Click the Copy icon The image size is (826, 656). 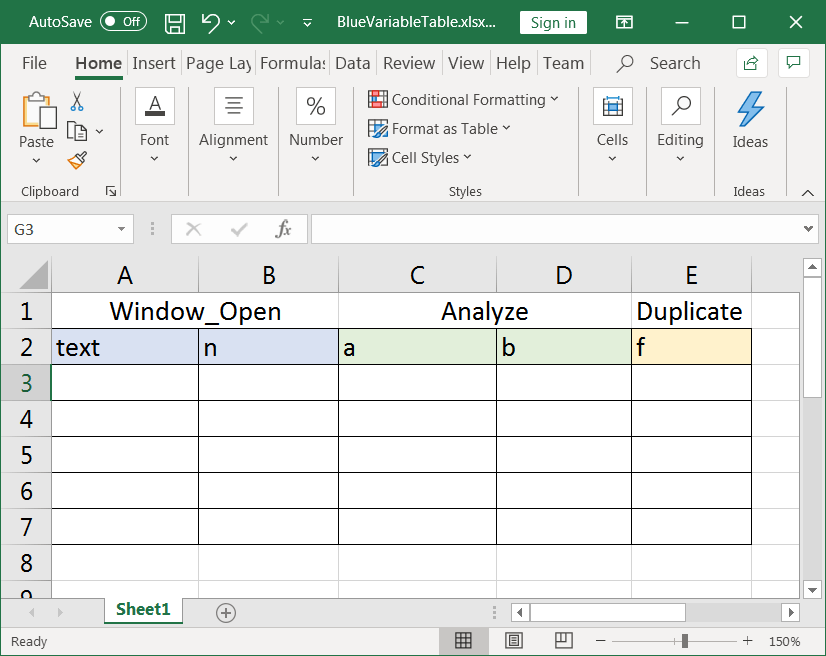point(77,131)
